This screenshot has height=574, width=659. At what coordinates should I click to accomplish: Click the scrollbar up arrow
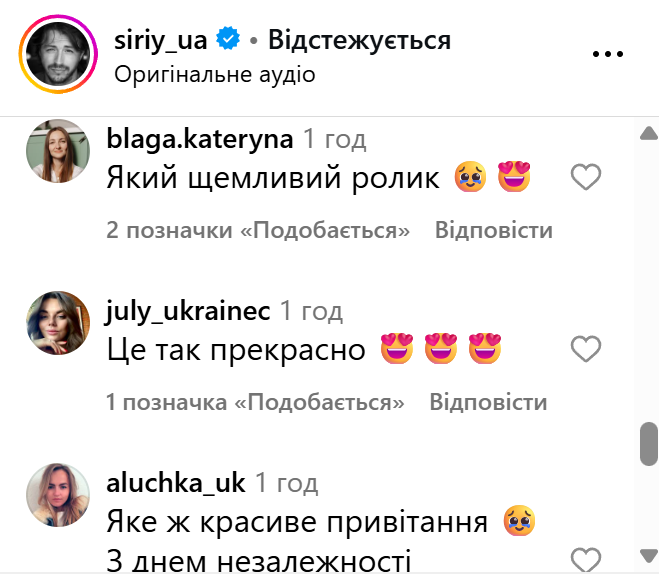coord(649,133)
